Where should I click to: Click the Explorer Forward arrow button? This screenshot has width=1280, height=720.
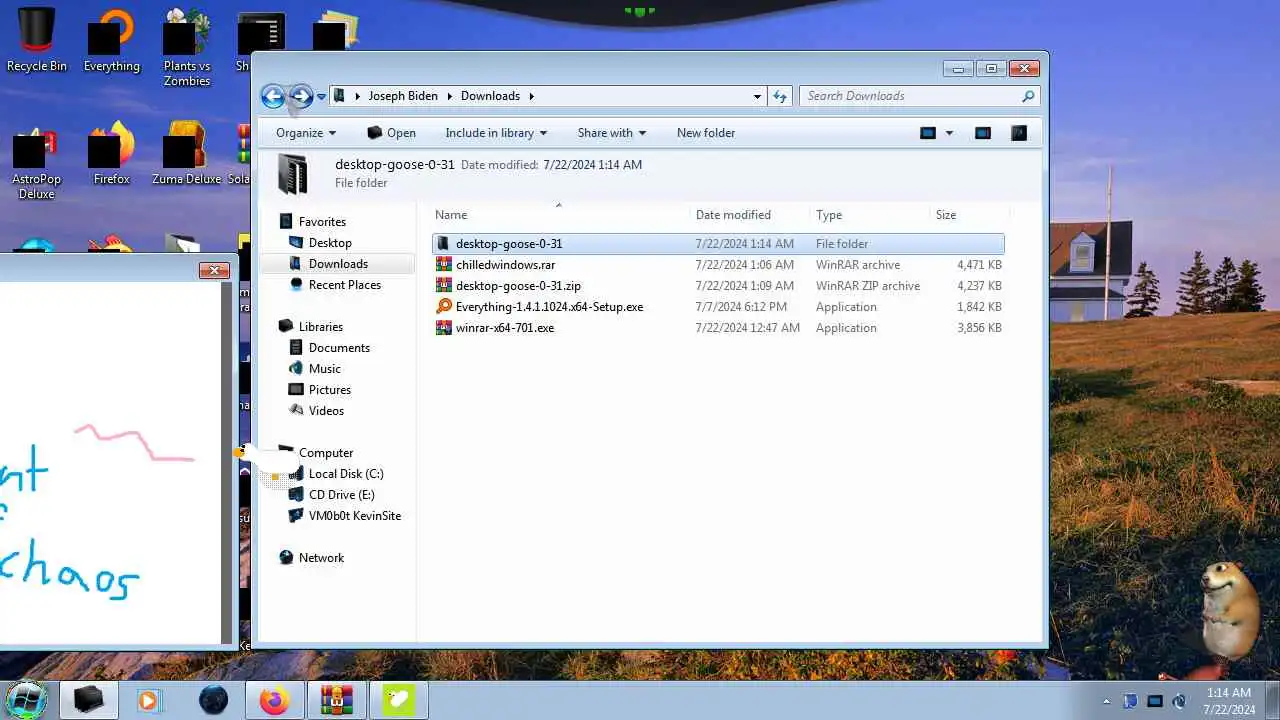[300, 96]
